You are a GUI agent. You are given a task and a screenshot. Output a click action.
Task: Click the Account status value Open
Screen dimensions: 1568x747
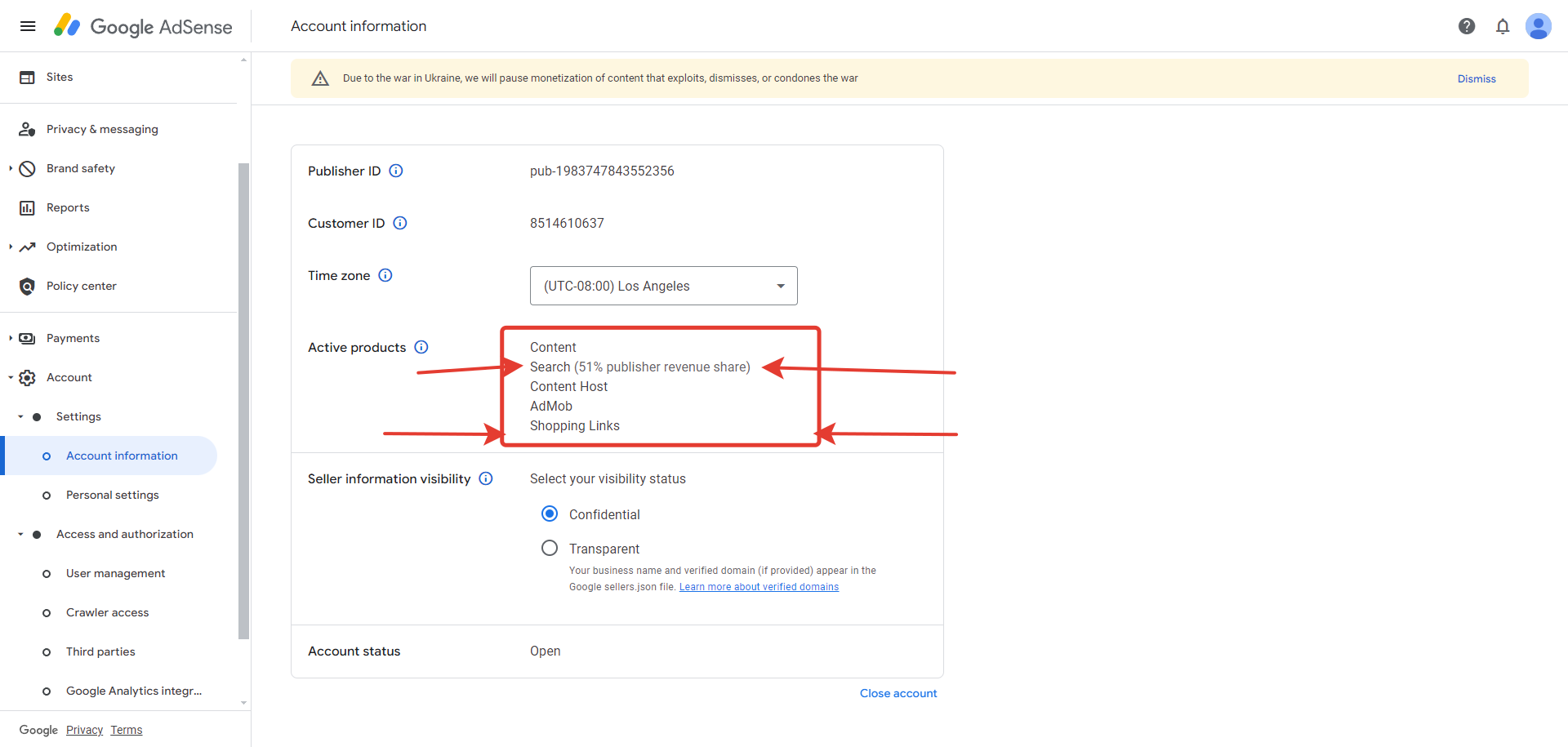545,651
